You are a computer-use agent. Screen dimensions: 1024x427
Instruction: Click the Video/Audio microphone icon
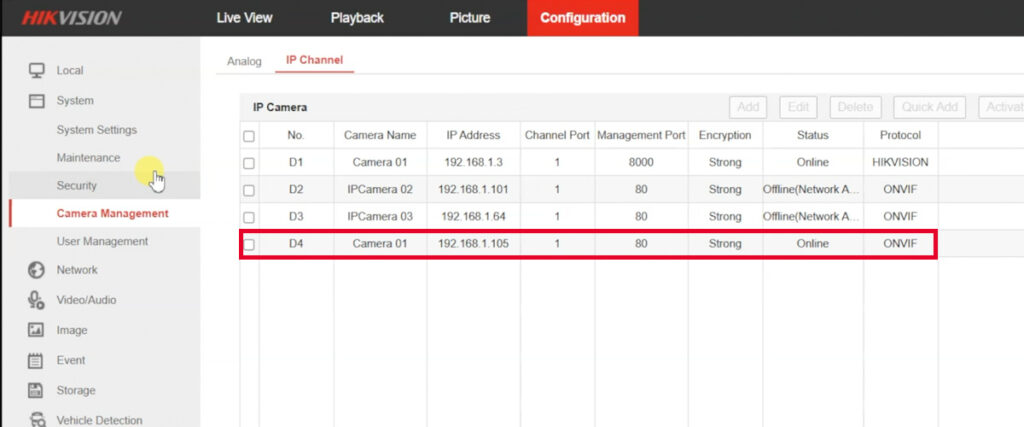[37, 300]
